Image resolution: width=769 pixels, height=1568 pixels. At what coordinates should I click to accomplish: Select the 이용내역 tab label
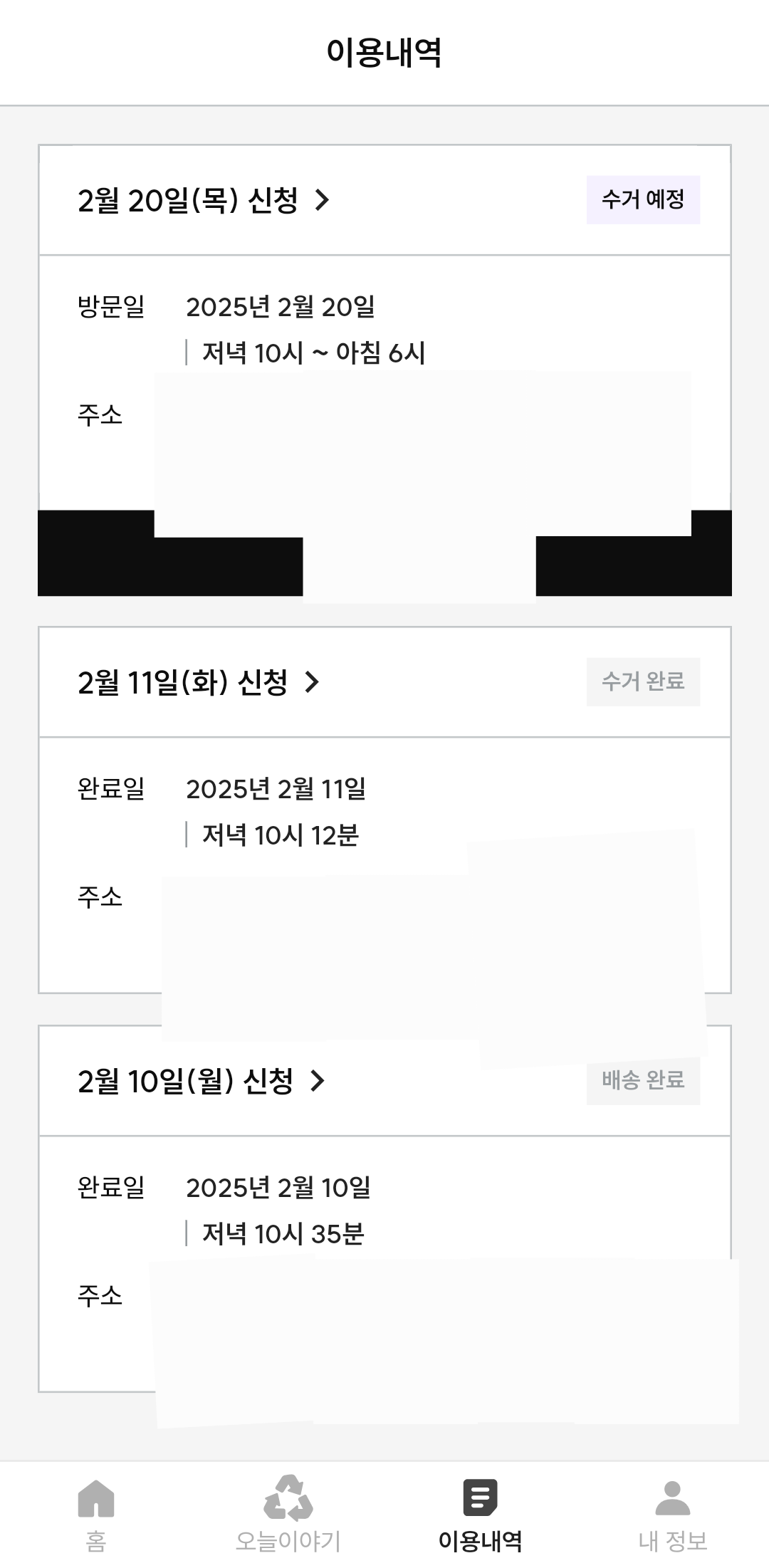[480, 1542]
